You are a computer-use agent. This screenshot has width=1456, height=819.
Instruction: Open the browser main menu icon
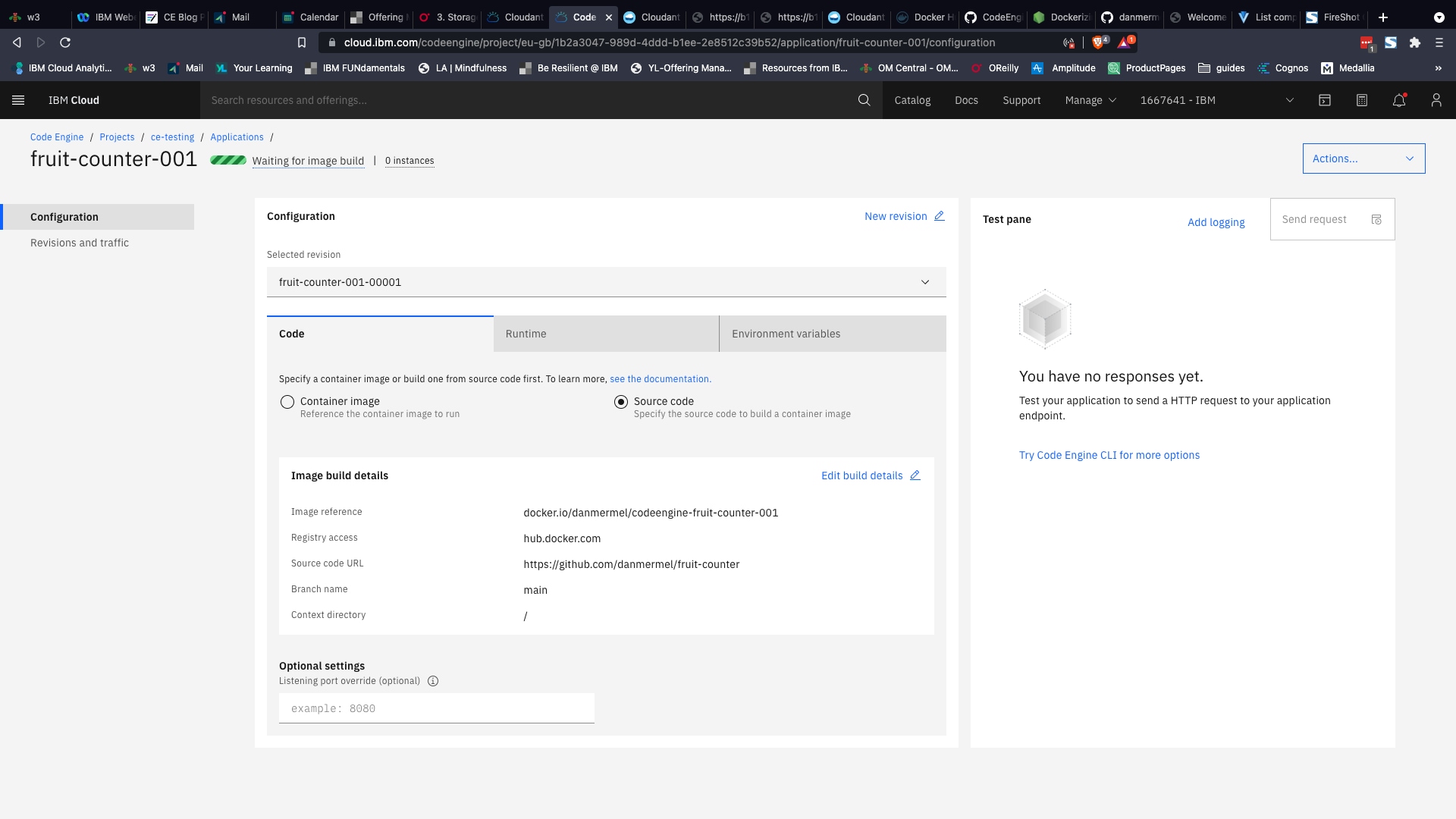[x=1439, y=42]
